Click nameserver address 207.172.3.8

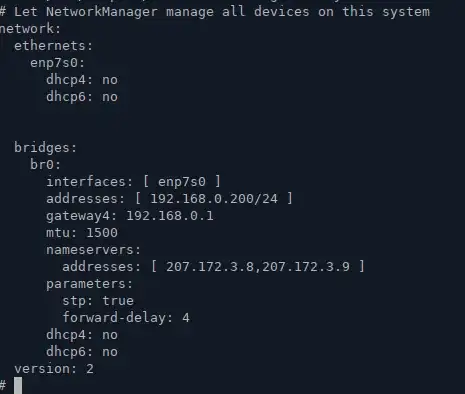(x=210, y=267)
